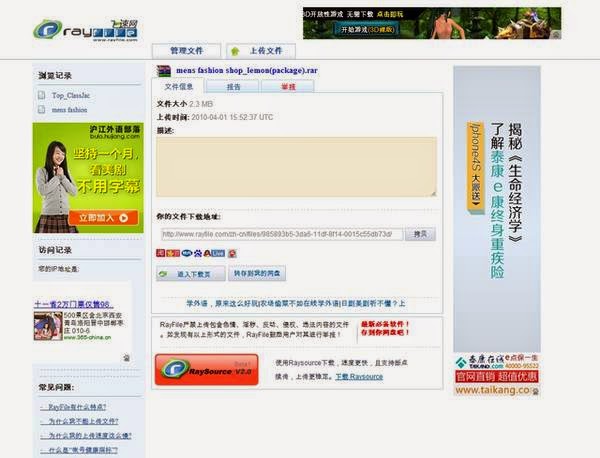Open the mens fashion shop_lemon(package).rar title link

(x=247, y=70)
